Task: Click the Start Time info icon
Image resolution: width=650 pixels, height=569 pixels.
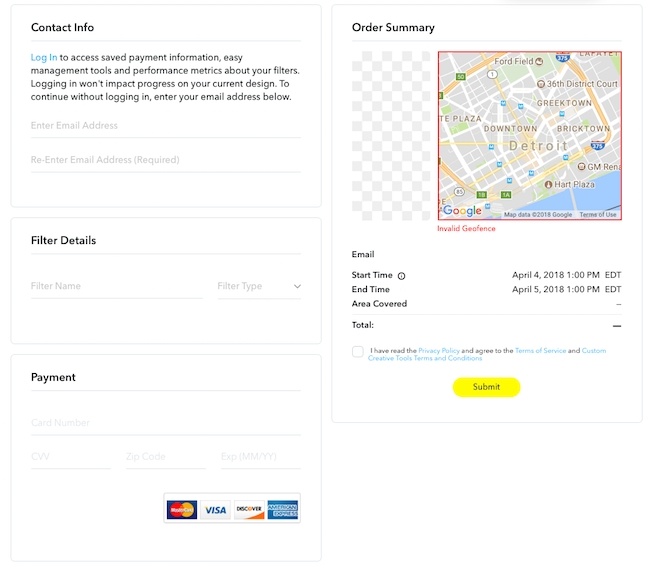Action: click(401, 276)
